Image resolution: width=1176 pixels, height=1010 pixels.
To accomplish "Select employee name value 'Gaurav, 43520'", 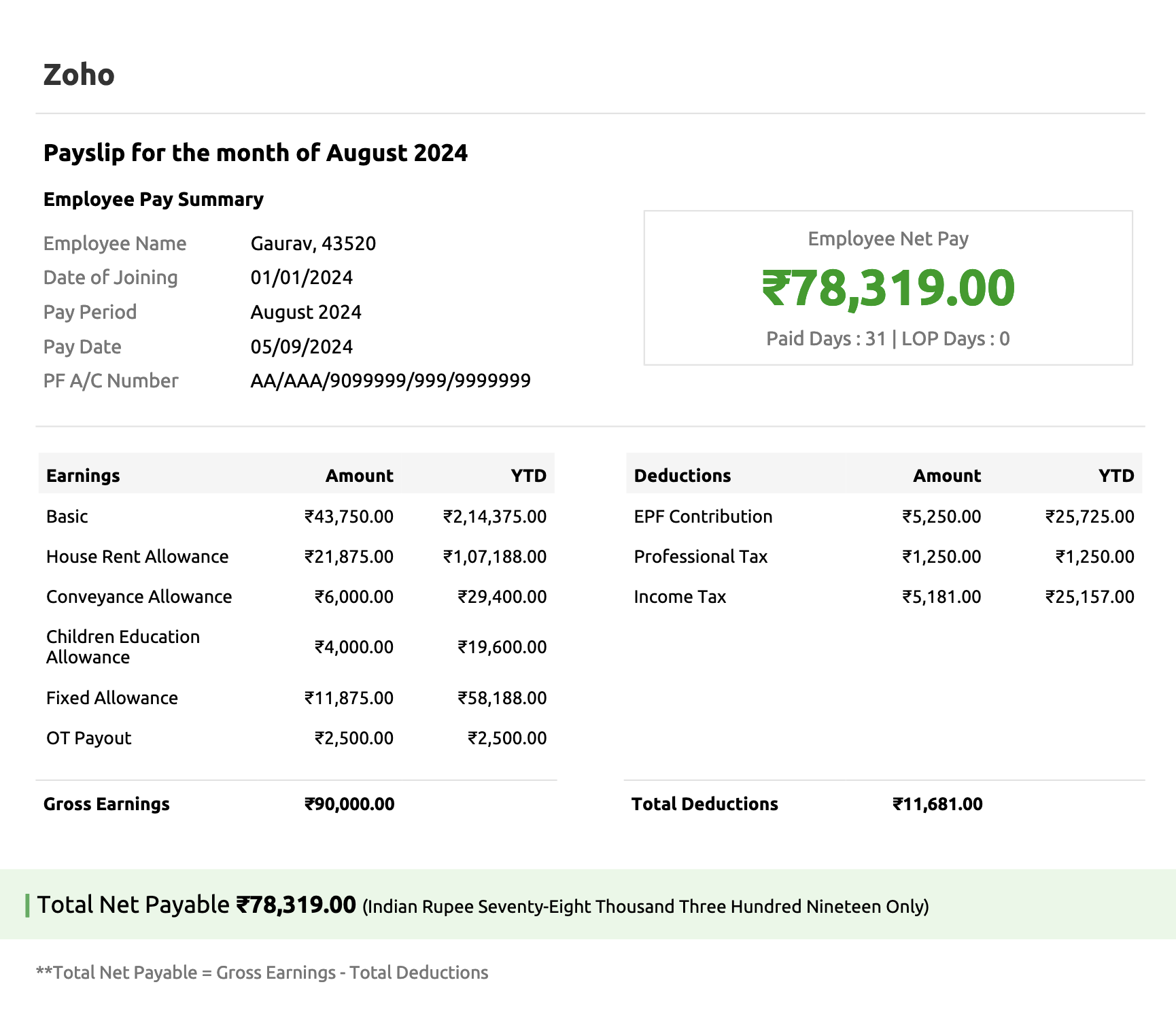I will point(313,243).
